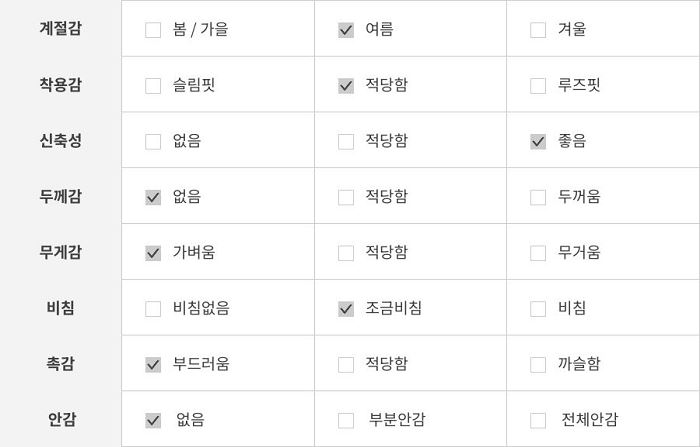The height and width of the screenshot is (447, 700).
Task: Uncheck the 신축성 좋음 checkbox
Action: pyautogui.click(x=538, y=142)
